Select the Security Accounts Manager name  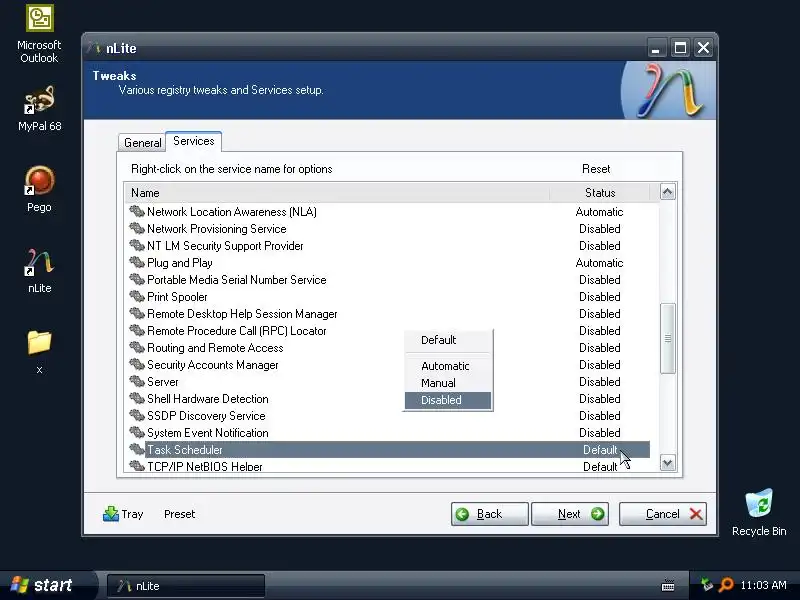pyautogui.click(x=213, y=365)
